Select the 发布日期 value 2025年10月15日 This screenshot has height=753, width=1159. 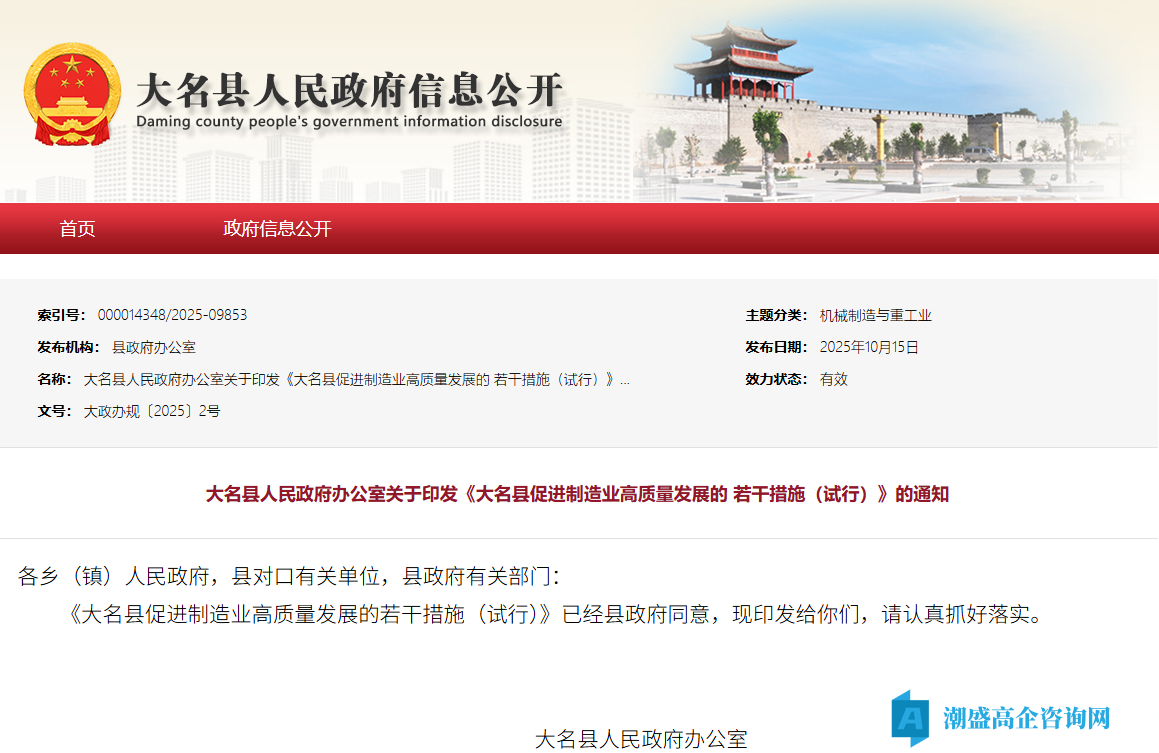tap(872, 347)
